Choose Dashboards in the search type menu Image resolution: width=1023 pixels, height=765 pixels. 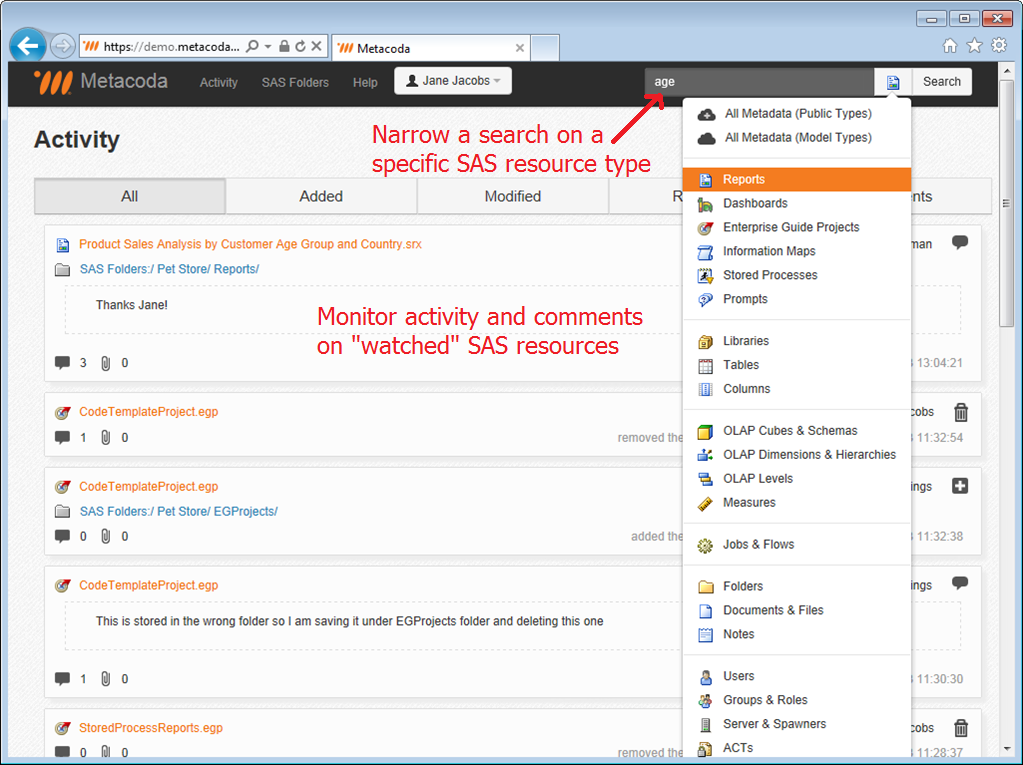(797, 203)
